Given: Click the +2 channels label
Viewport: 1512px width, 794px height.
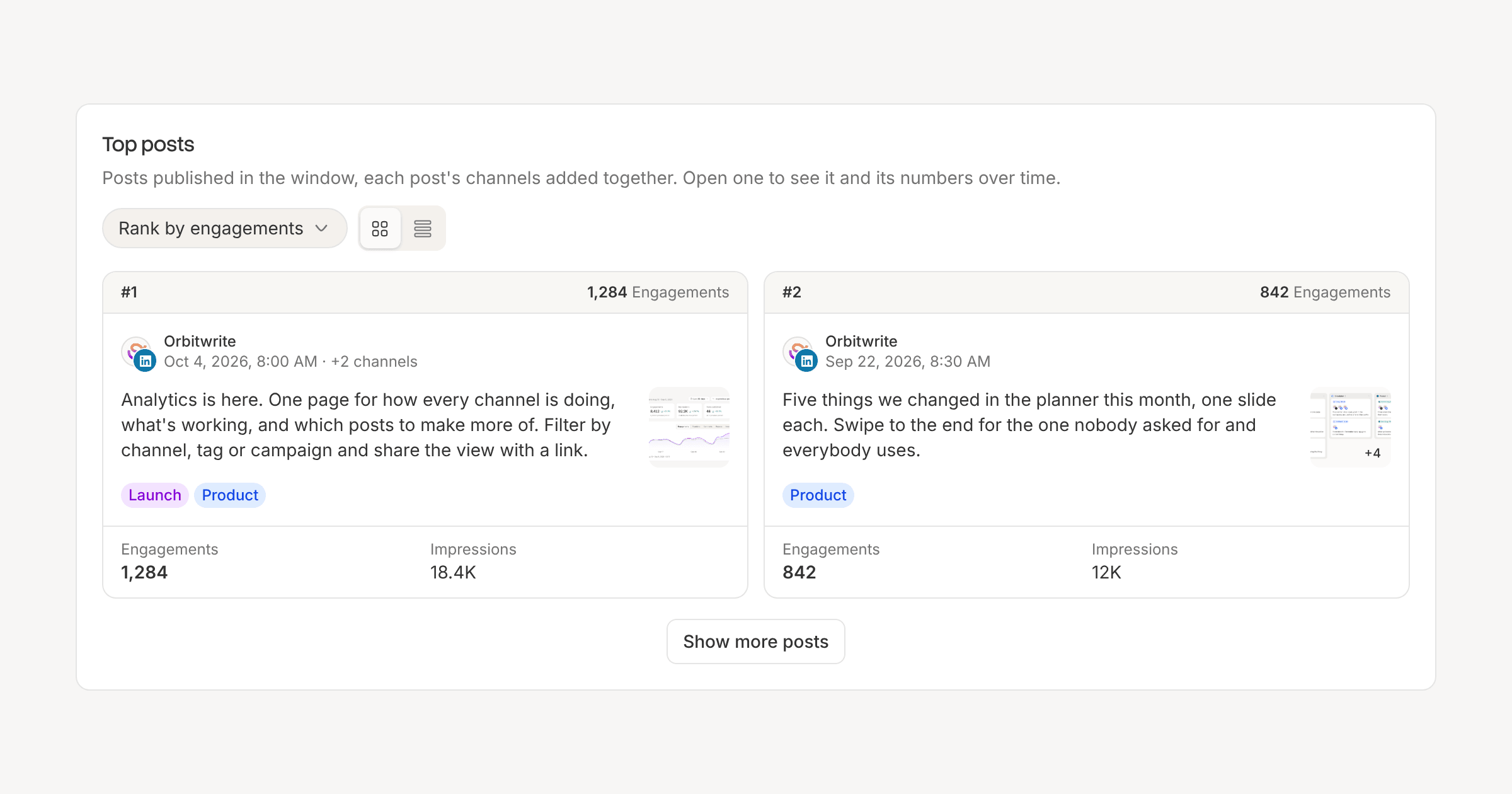Looking at the screenshot, I should click(x=374, y=362).
